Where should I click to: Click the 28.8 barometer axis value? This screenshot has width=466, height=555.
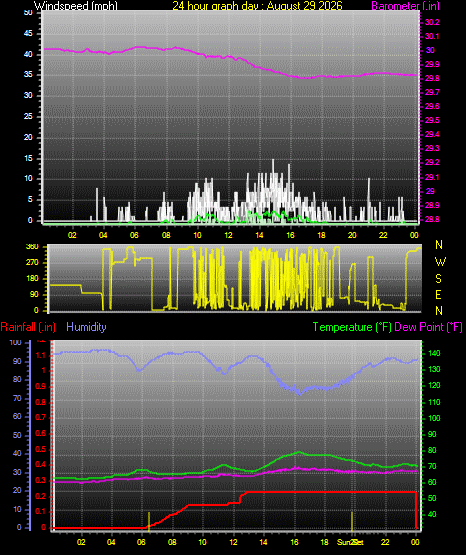coord(432,219)
